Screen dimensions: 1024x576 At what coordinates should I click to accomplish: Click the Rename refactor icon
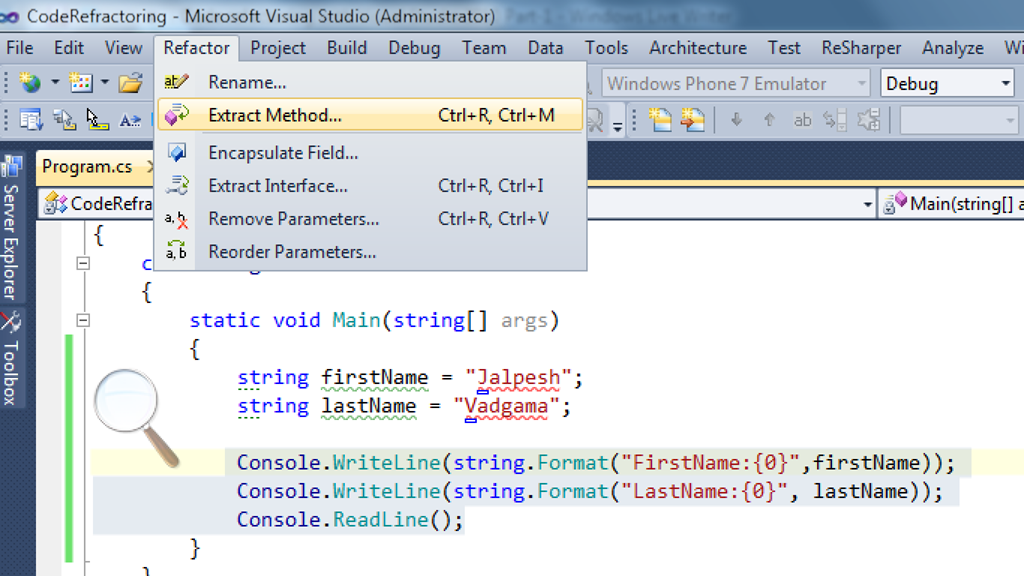(176, 82)
